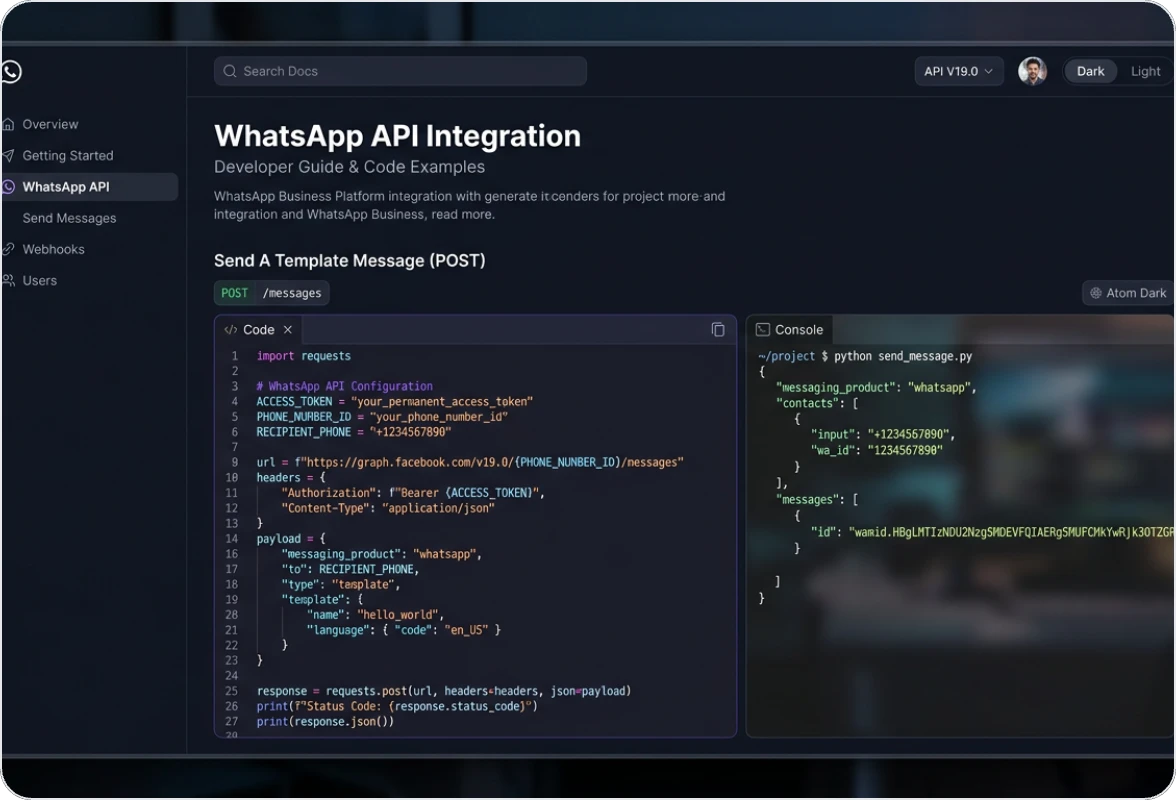Image resolution: width=1176 pixels, height=800 pixels.
Task: Click the "to": RECIPIENT_PHONE line
Action: click(350, 569)
